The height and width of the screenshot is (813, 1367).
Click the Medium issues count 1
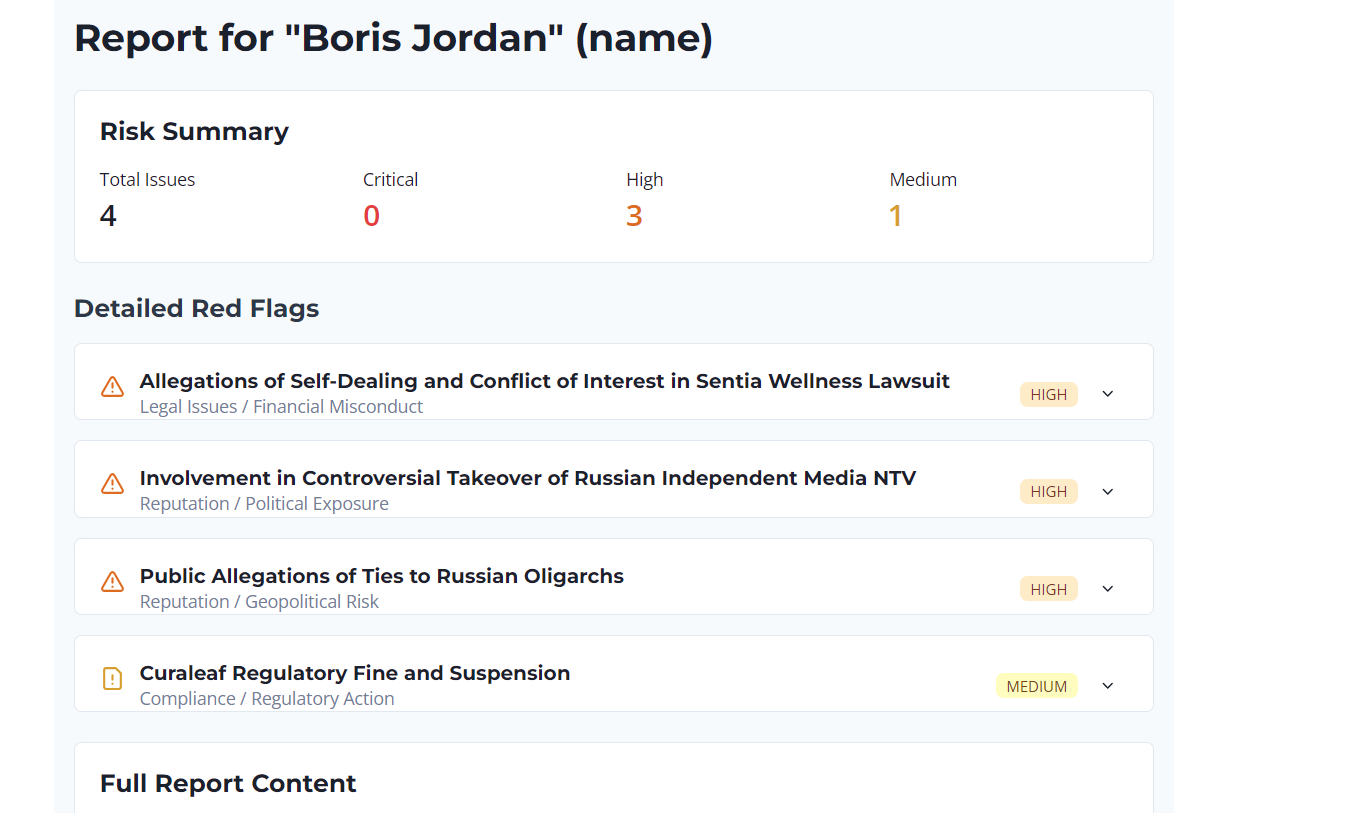(x=896, y=216)
